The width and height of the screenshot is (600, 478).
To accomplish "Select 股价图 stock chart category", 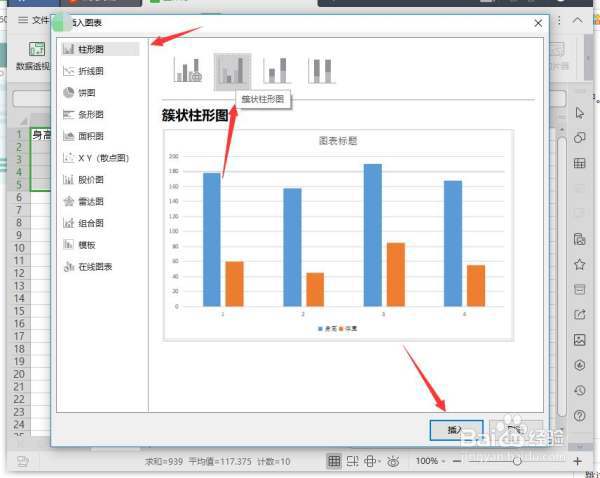I will click(84, 179).
